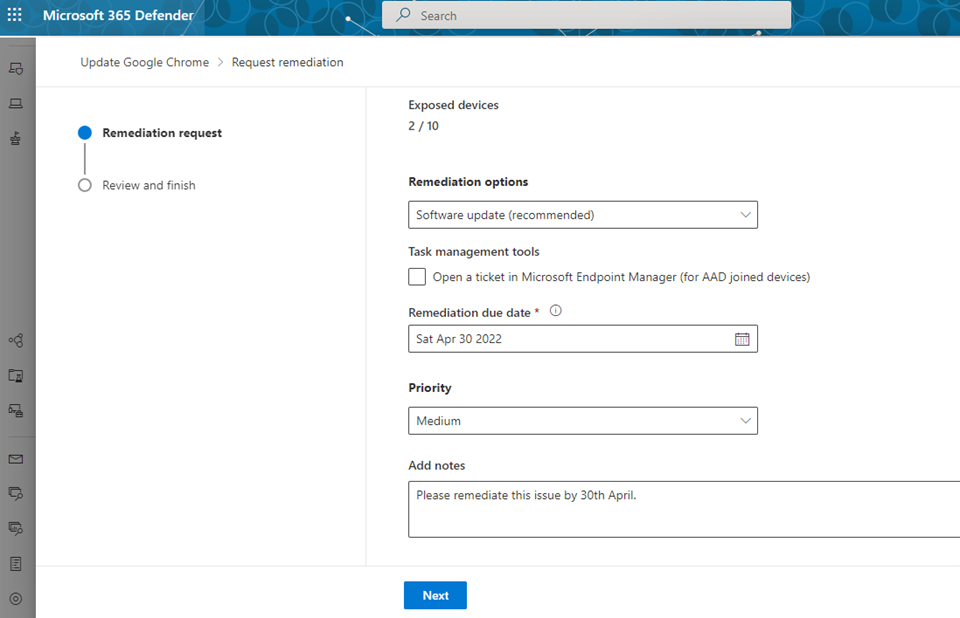Select the chat bubble icon in the sidebar
The height and width of the screenshot is (618, 960).
point(15,493)
